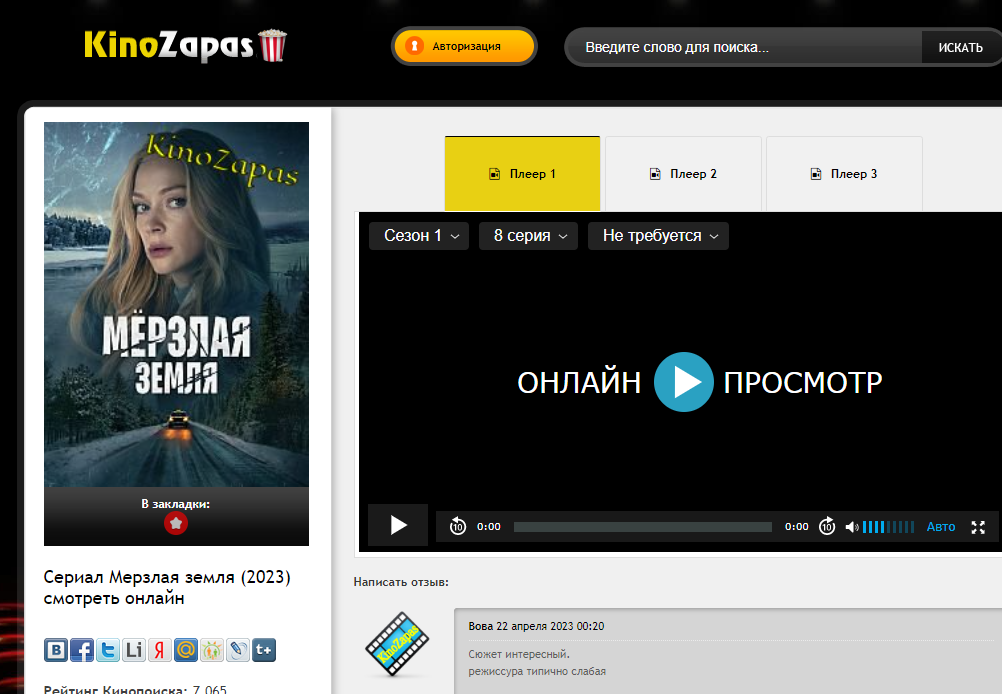Viewport: 1002px width, 694px height.
Task: Share on Twitter
Action: 108,650
